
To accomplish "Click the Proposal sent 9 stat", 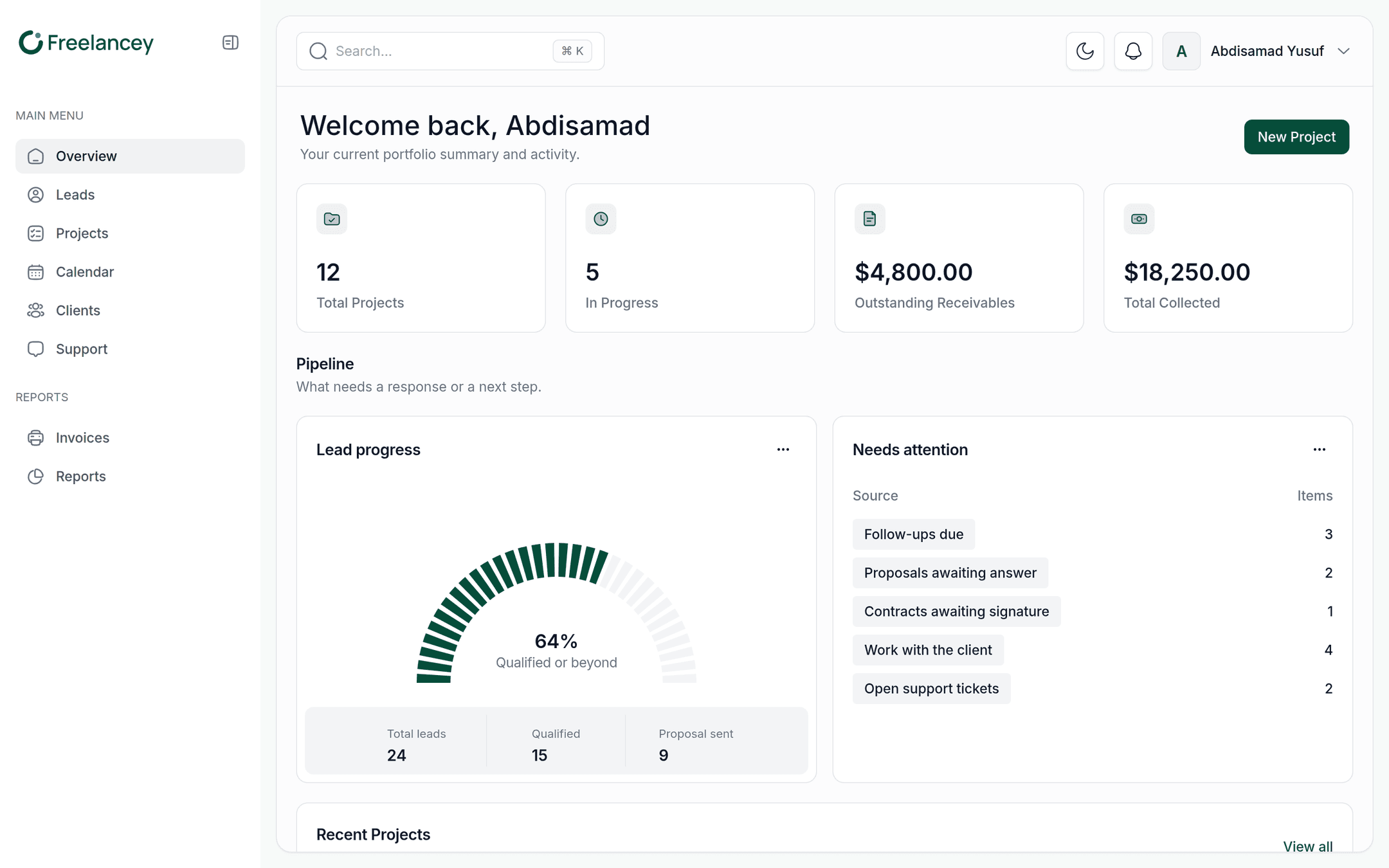I will click(696, 745).
